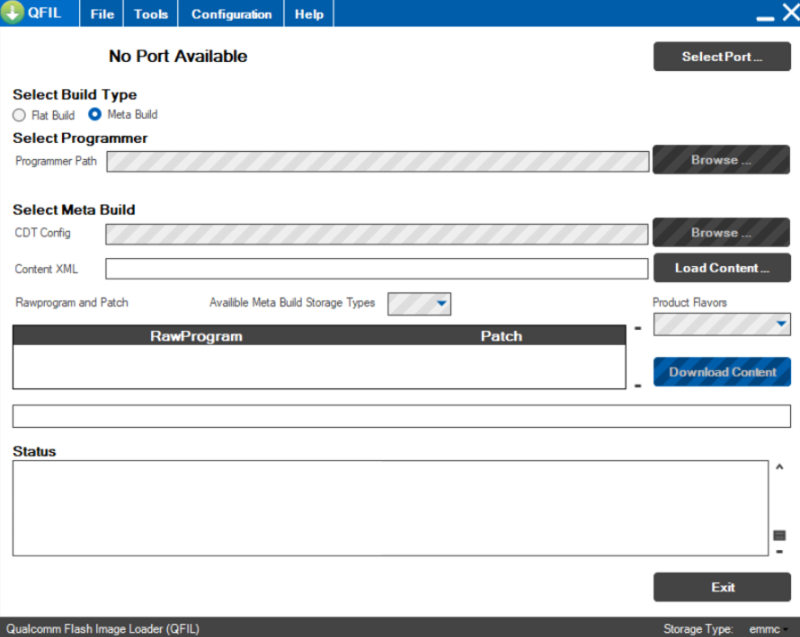Click the Status scroll up arrow
Viewport: 800px width, 637px height.
coord(779,467)
